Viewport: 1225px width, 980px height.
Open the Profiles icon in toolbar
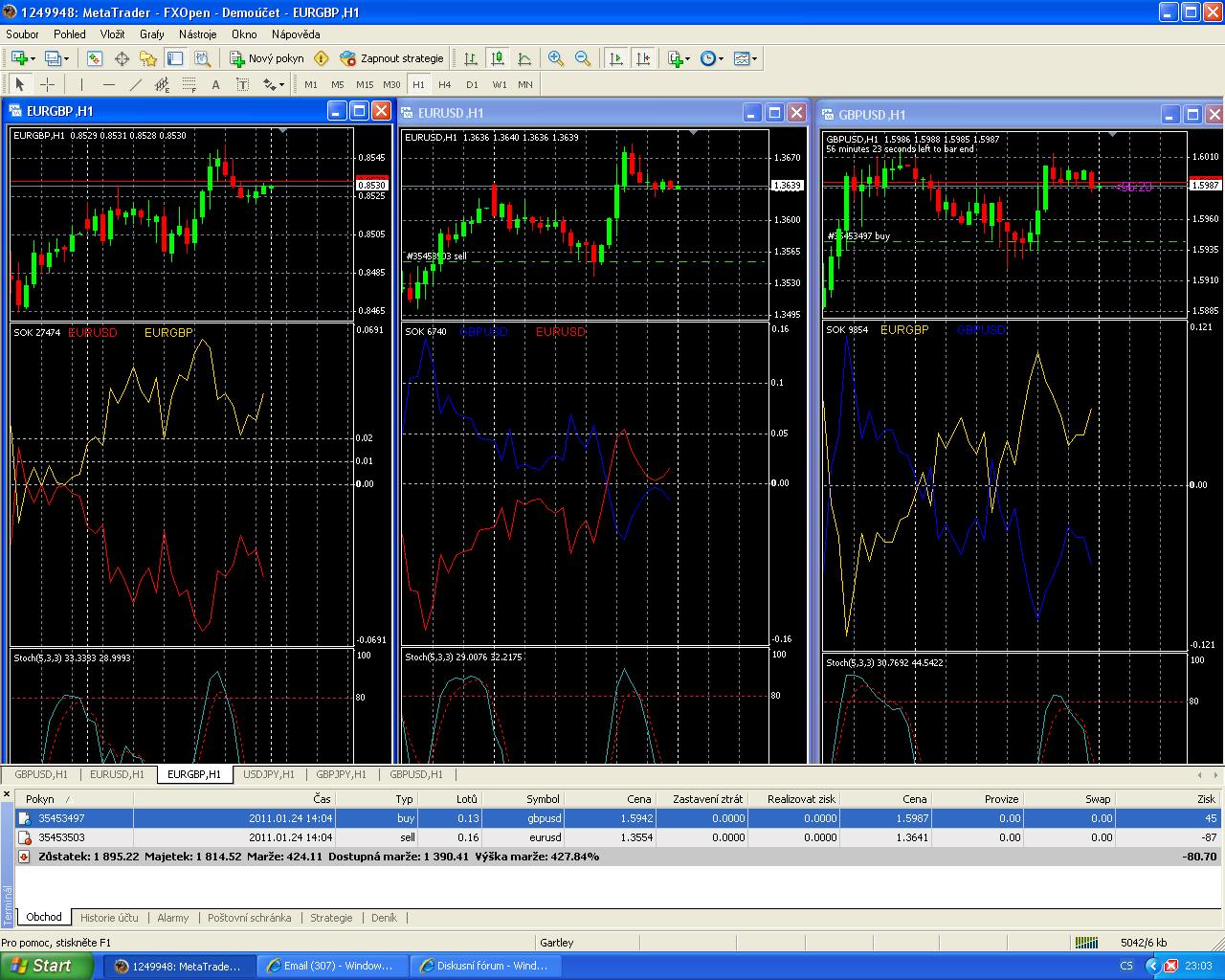click(53, 58)
